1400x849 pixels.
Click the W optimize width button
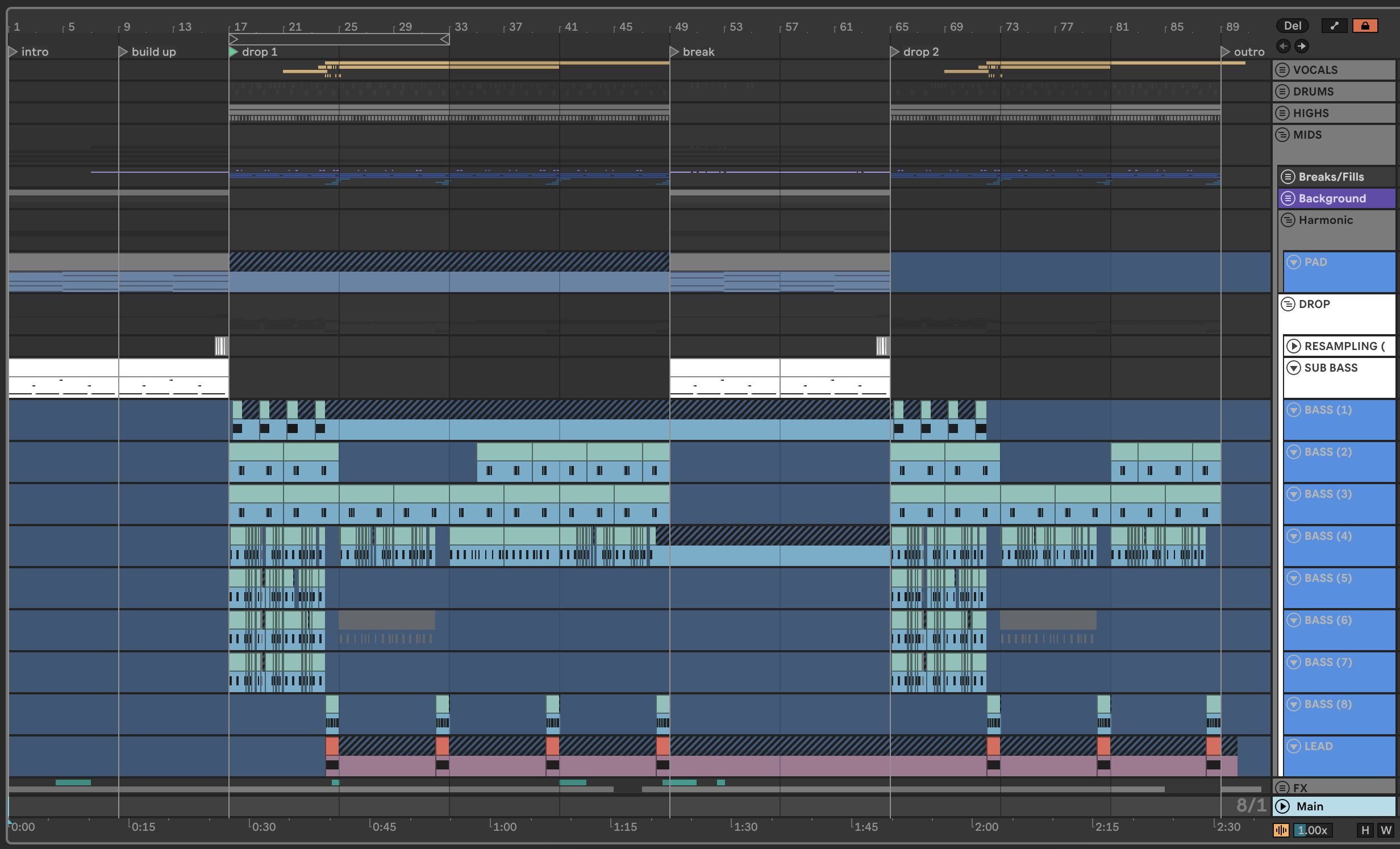click(x=1386, y=830)
